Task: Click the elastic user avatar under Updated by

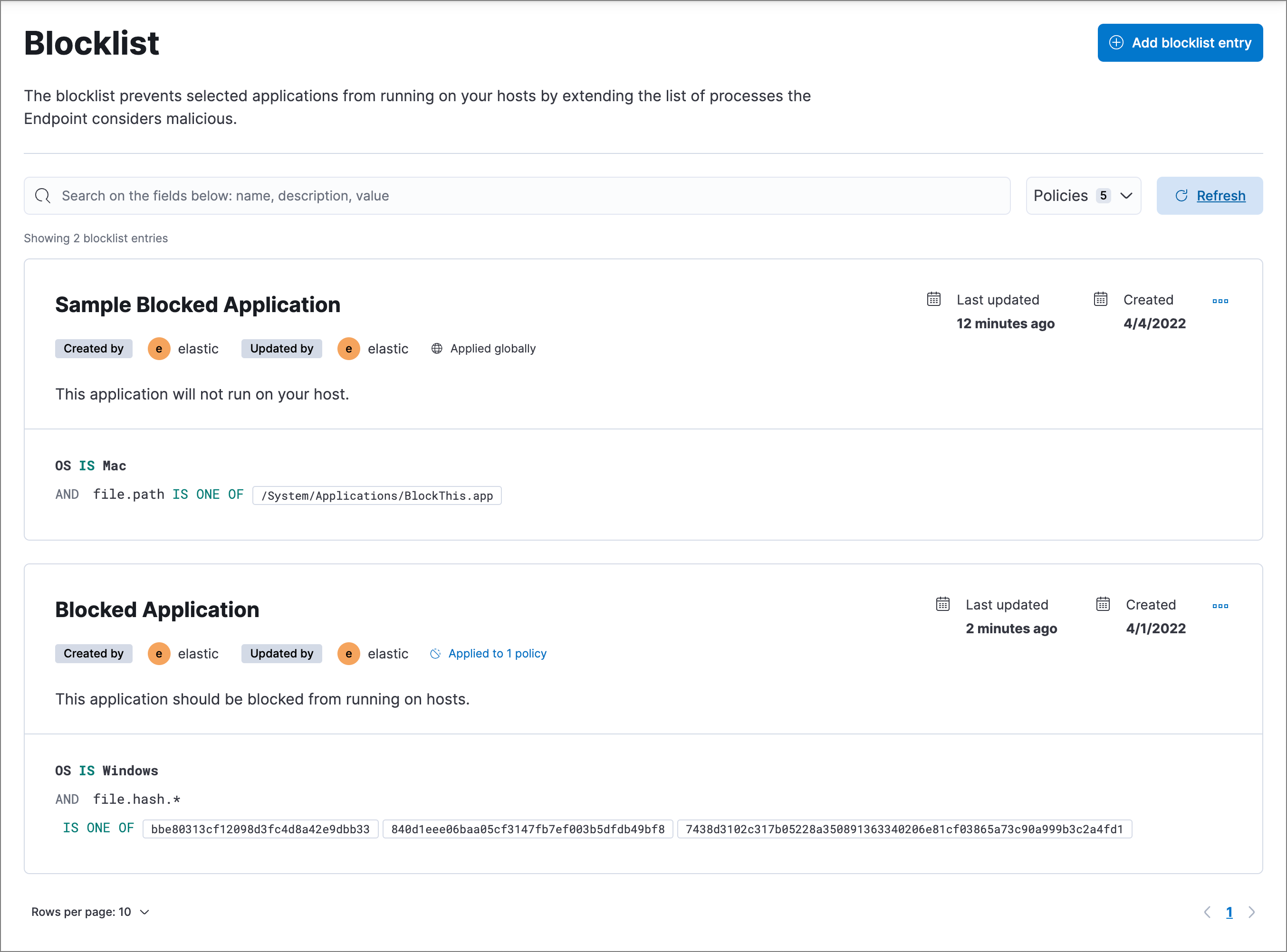Action: pyautogui.click(x=349, y=349)
